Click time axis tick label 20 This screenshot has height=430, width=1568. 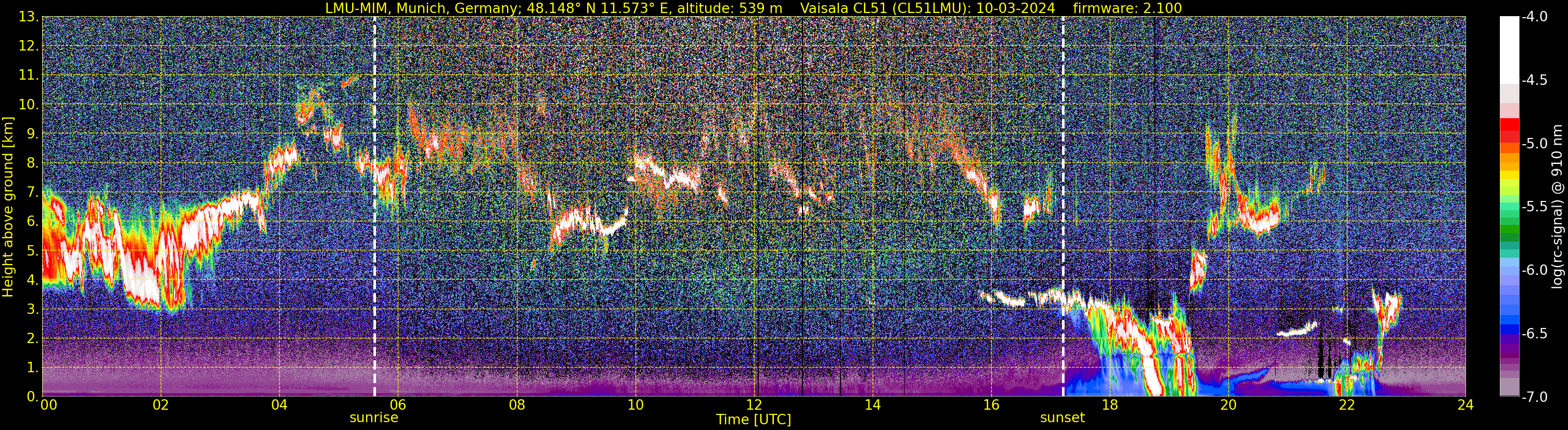pos(1228,405)
